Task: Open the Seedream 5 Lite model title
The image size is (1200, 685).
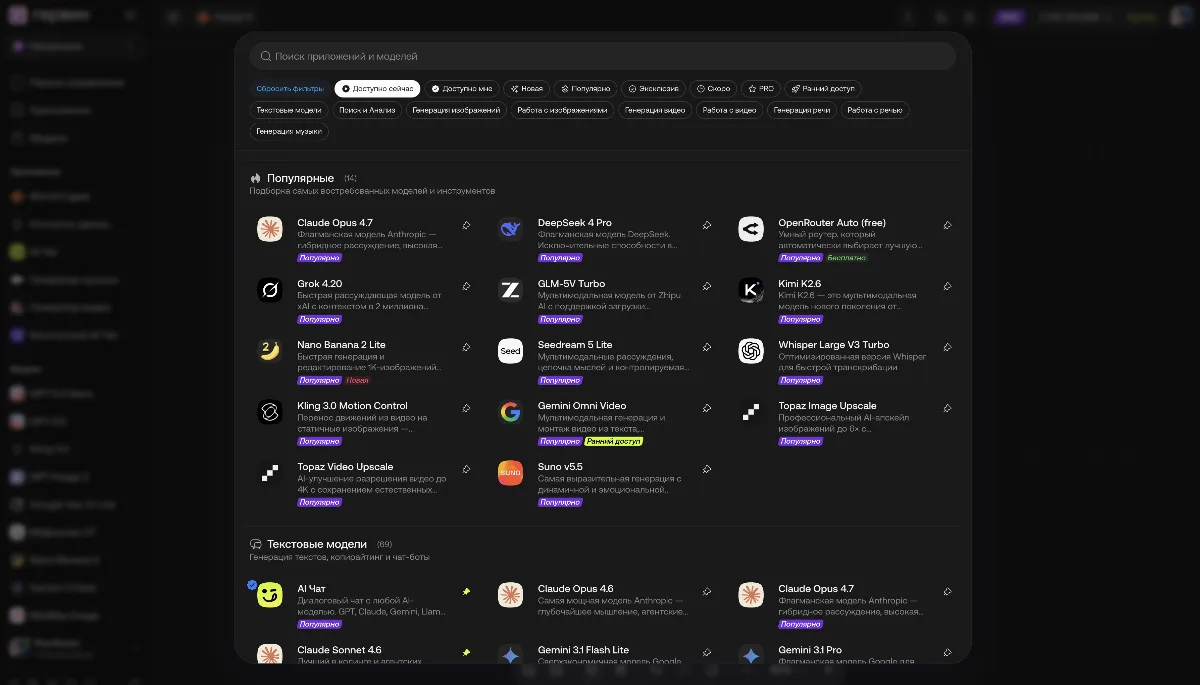Action: [575, 345]
